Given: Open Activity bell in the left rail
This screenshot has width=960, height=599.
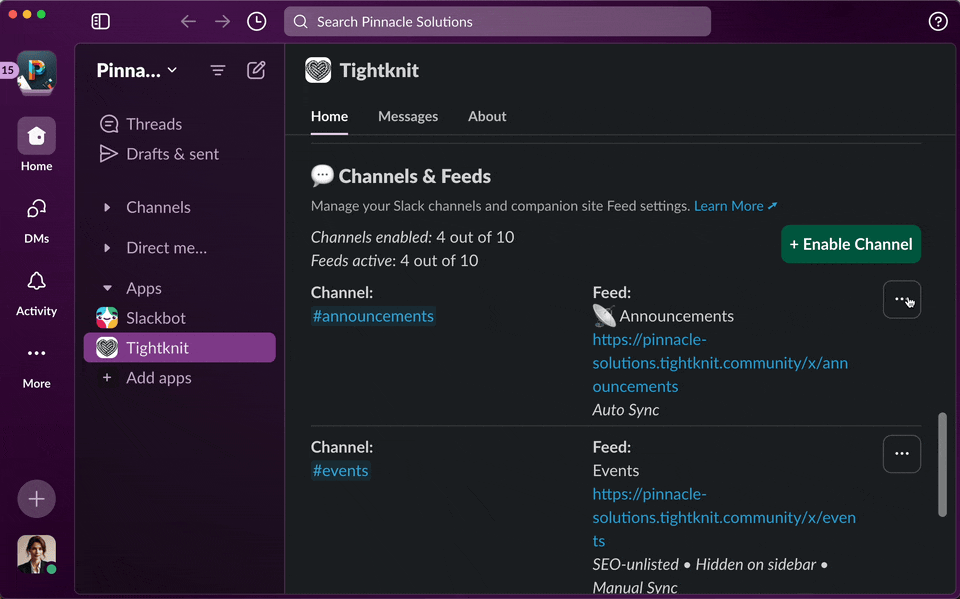Looking at the screenshot, I should click(37, 293).
